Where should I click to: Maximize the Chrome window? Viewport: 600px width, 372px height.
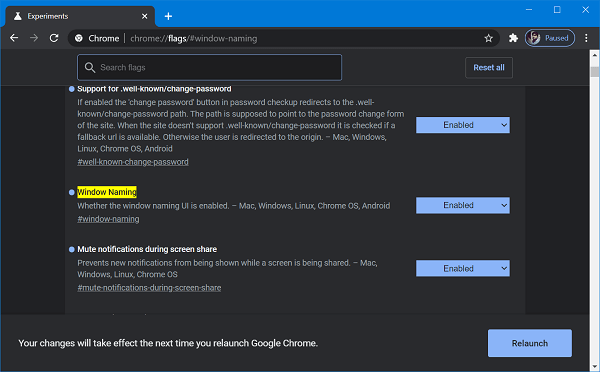tap(557, 10)
